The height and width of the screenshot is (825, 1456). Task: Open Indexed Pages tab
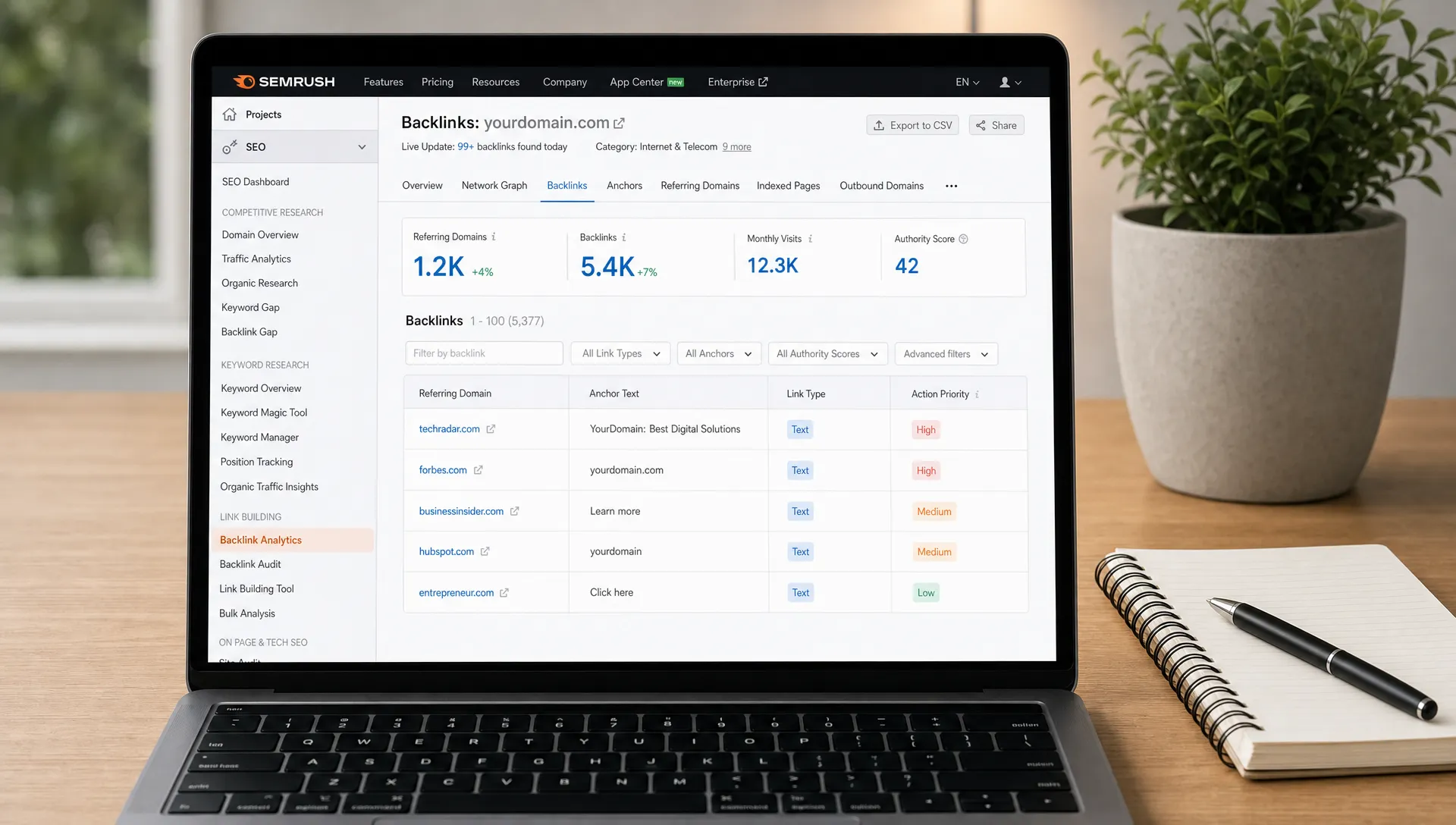788,186
